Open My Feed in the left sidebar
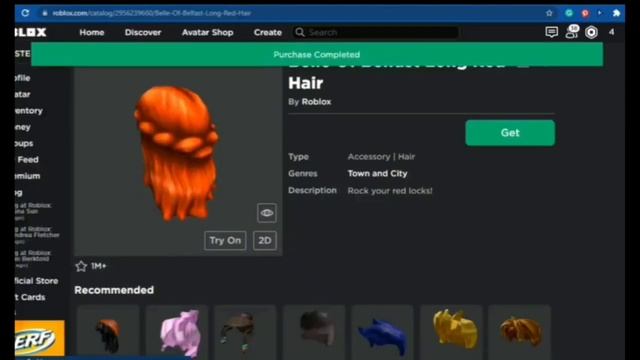The height and width of the screenshot is (360, 640). [27, 160]
